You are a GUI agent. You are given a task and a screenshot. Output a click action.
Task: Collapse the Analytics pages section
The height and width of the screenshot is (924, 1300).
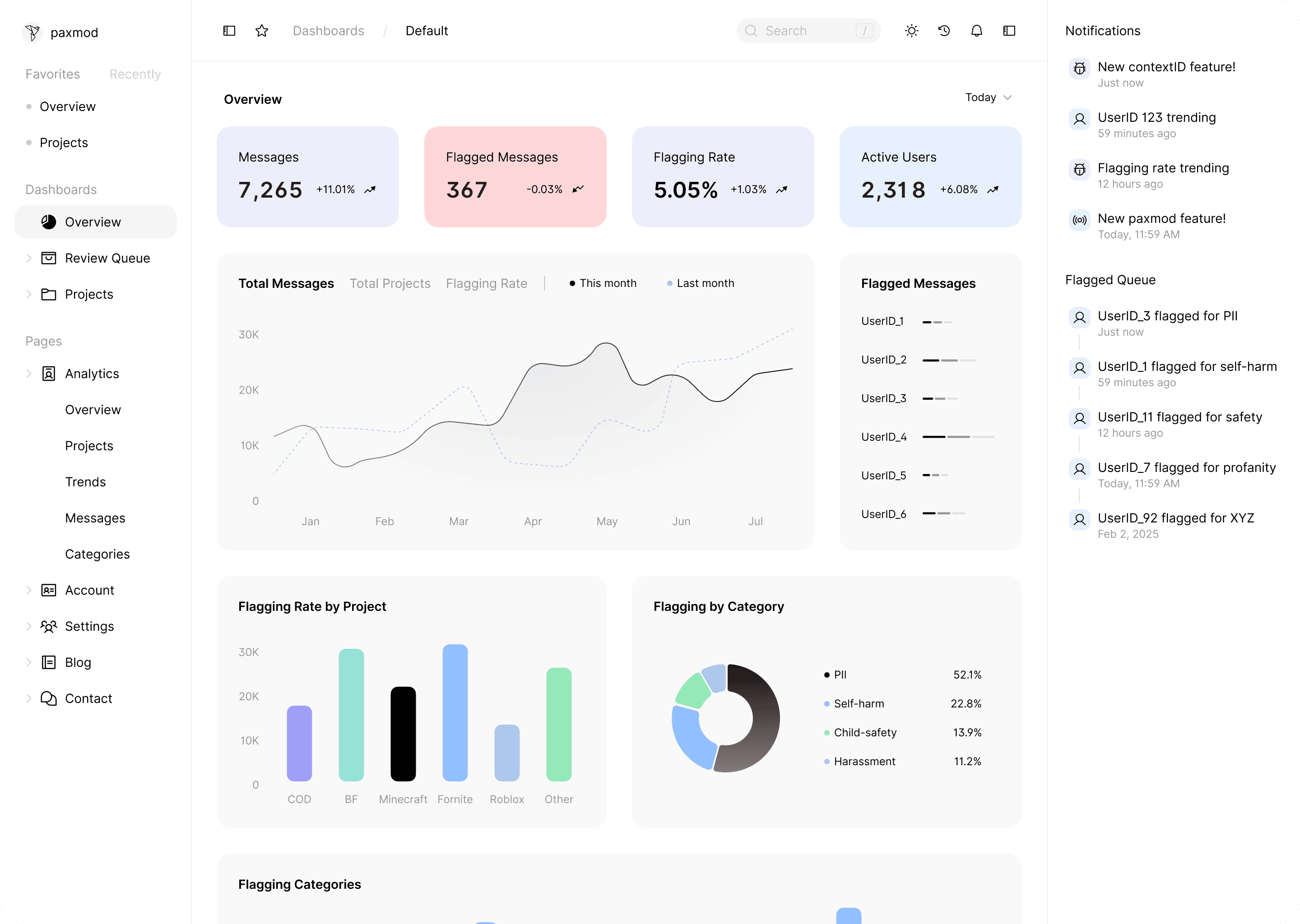tap(28, 374)
